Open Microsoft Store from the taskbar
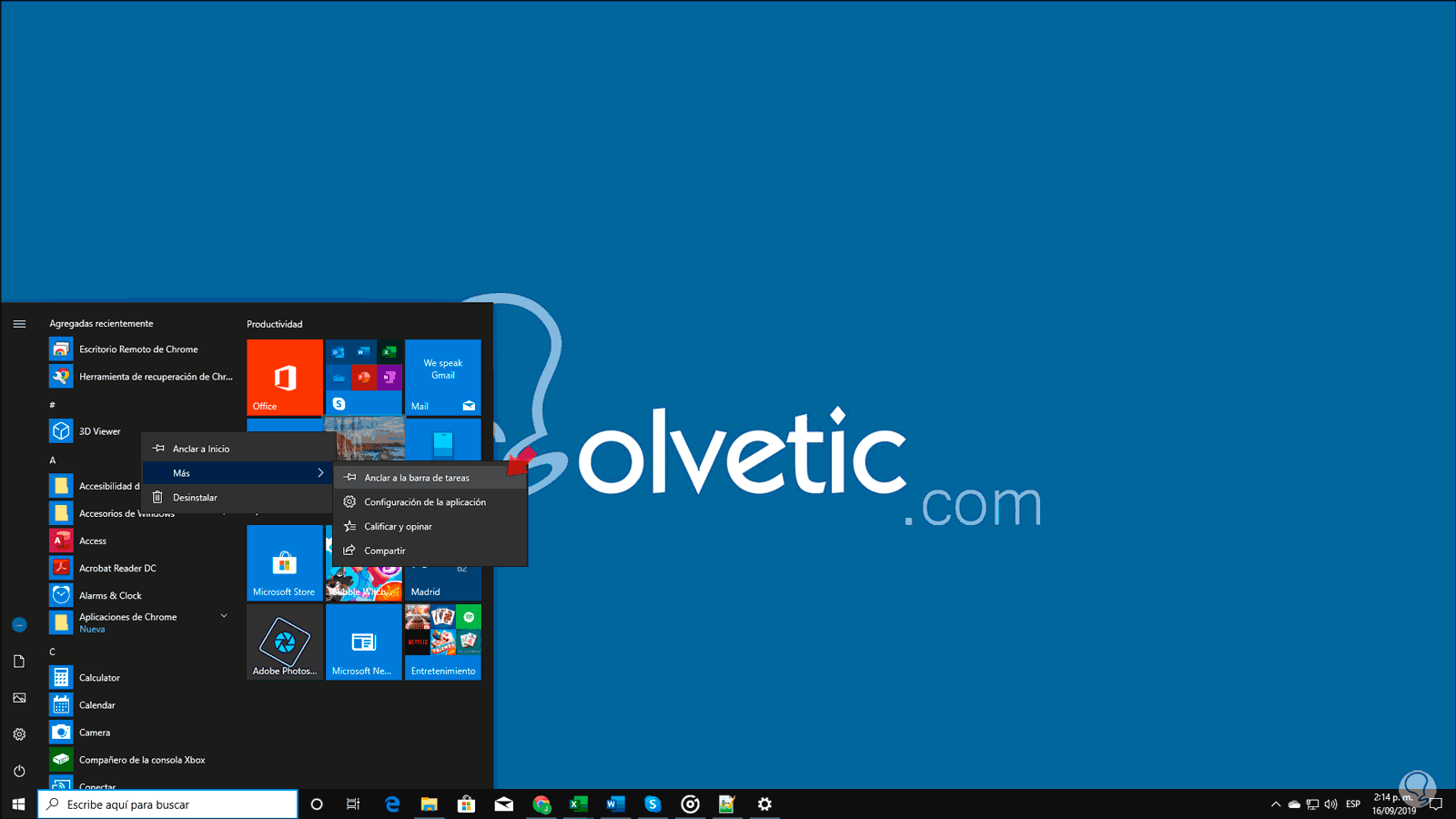Screen dimensions: 1456x819 [467, 804]
